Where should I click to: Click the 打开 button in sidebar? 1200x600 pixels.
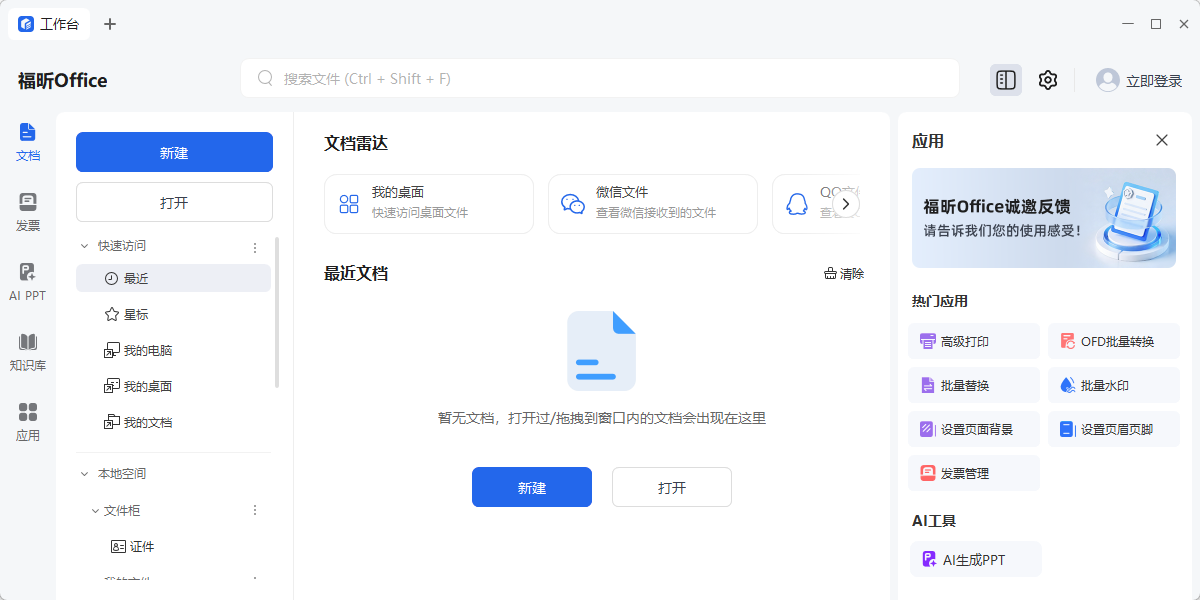pyautogui.click(x=174, y=202)
